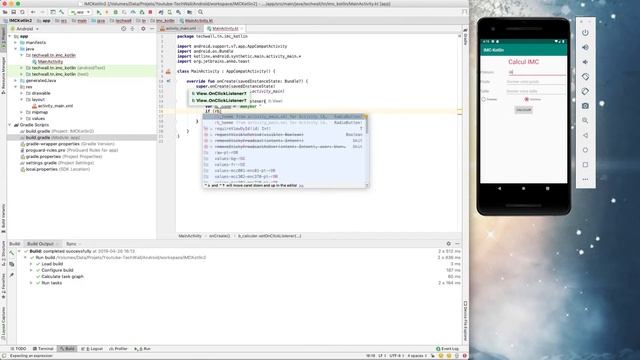Image resolution: width=640 pixels, height=360 pixels.
Task: Open Search Everywhere magnifier in toolbar
Action: click(200, 12)
